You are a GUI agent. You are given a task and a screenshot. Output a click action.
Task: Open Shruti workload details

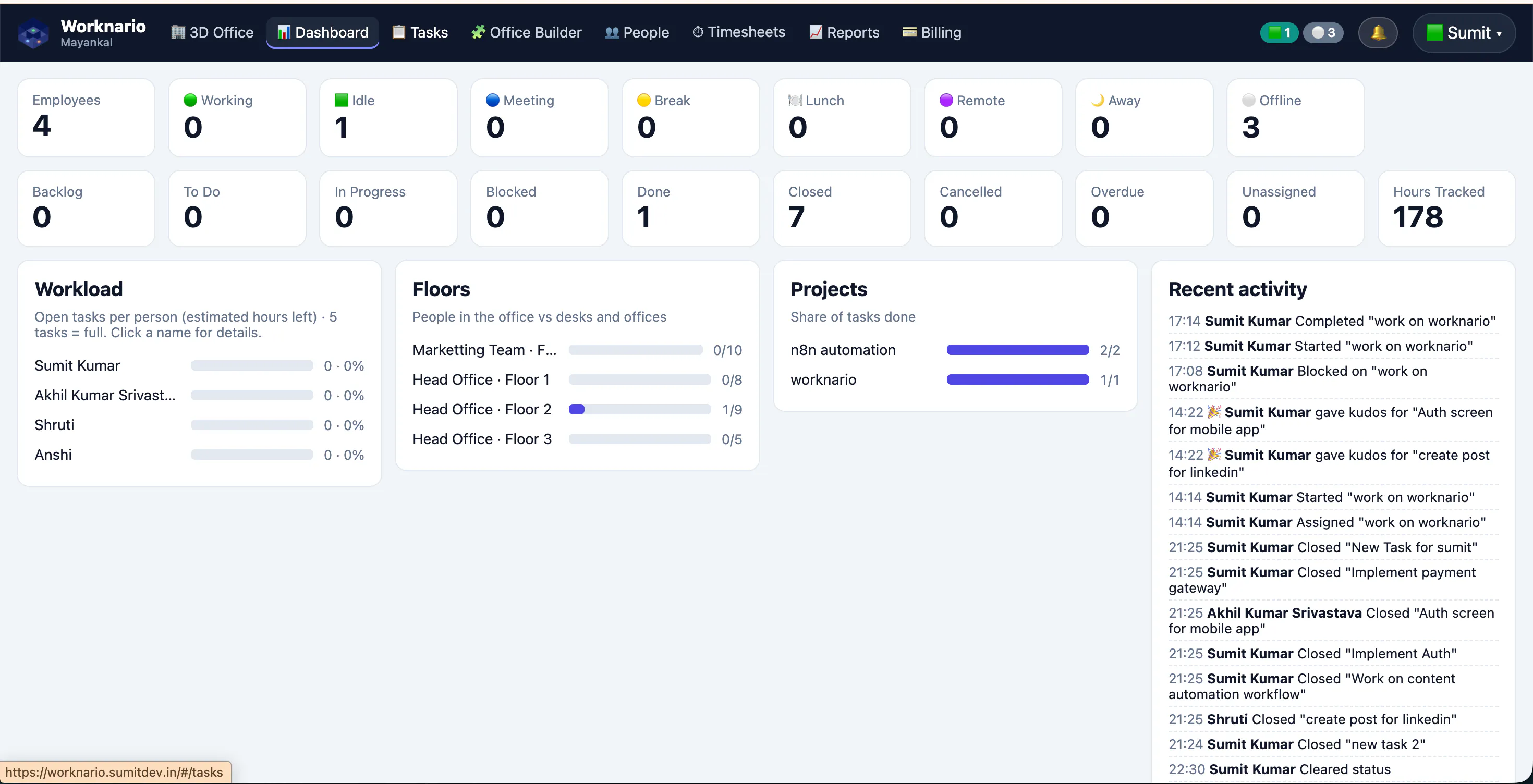coord(54,425)
